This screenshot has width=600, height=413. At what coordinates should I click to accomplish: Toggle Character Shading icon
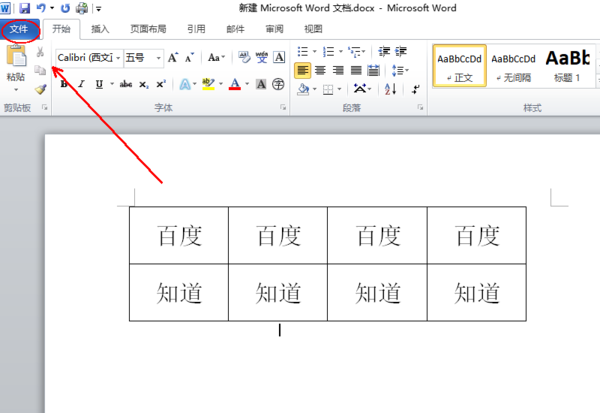pyautogui.click(x=261, y=84)
